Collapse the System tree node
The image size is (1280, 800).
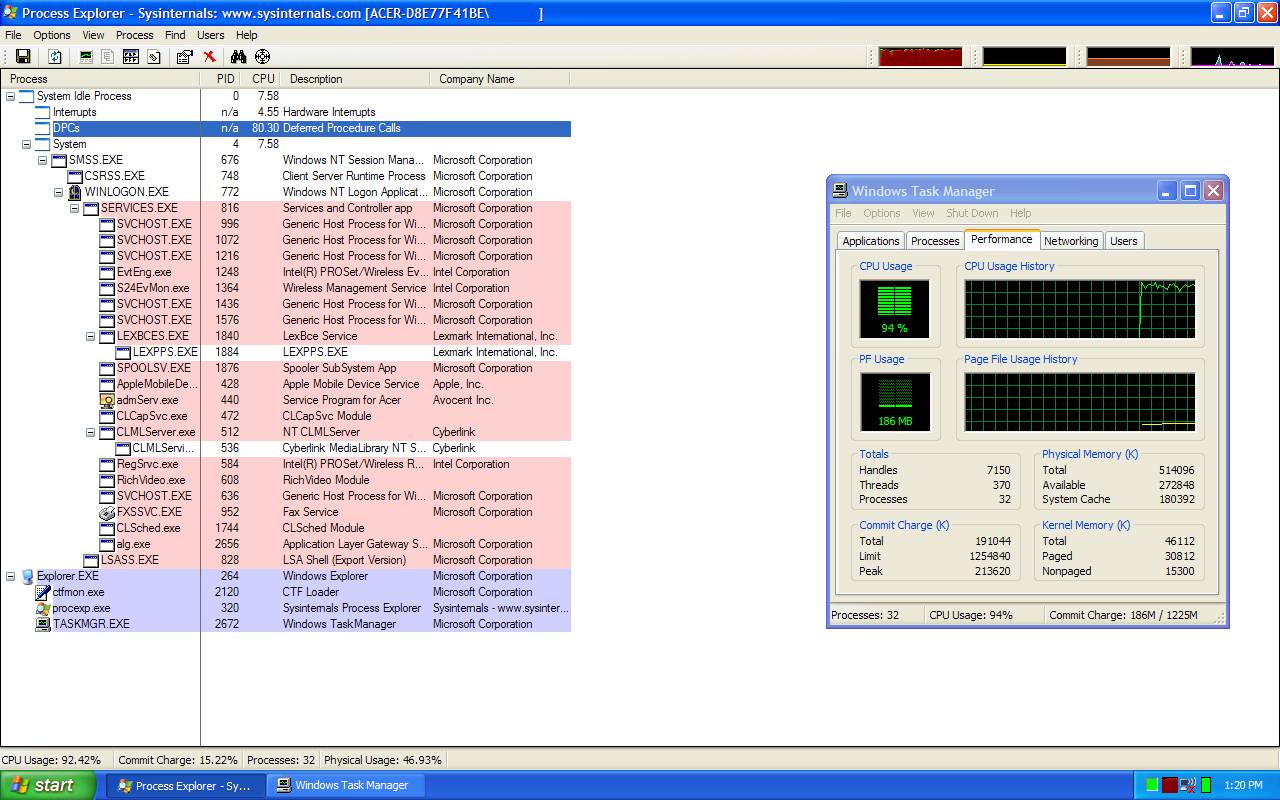(x=27, y=144)
